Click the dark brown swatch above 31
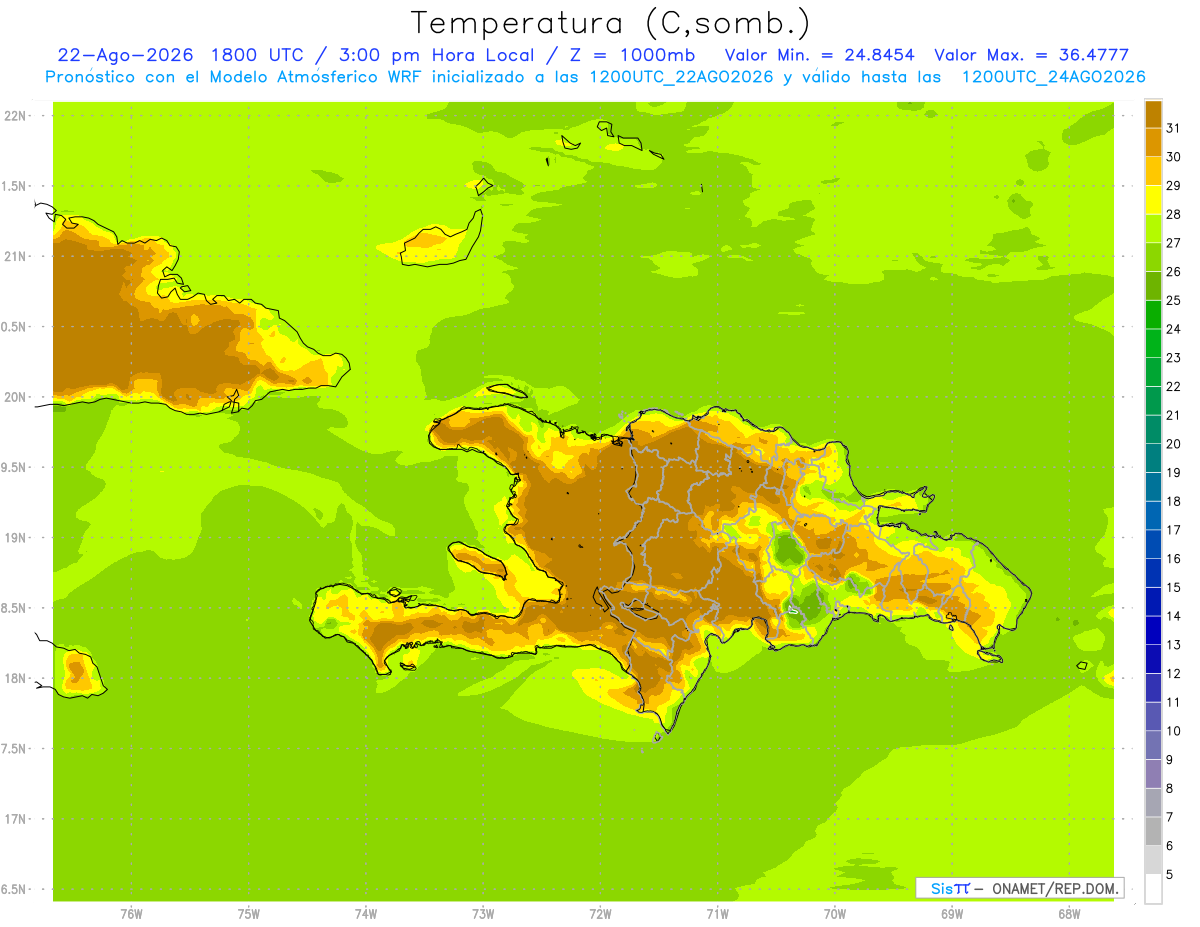Screen dimensions: 1200x927 click(x=1153, y=115)
